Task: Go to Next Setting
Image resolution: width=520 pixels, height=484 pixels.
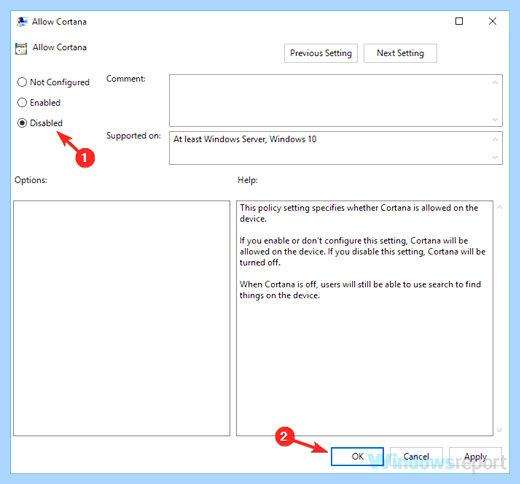Action: (x=400, y=53)
